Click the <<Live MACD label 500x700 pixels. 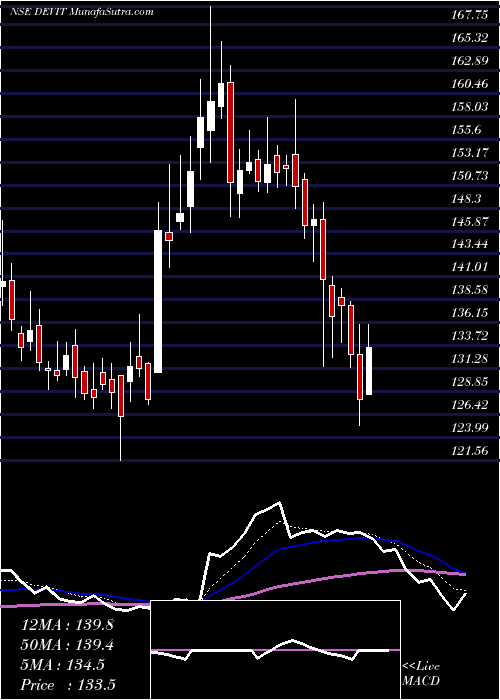[421, 674]
